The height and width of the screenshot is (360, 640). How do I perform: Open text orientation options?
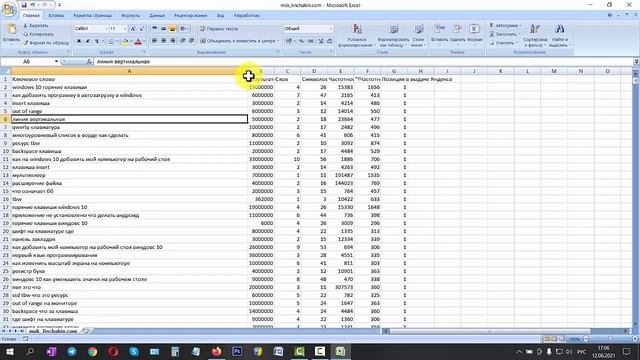(x=184, y=29)
